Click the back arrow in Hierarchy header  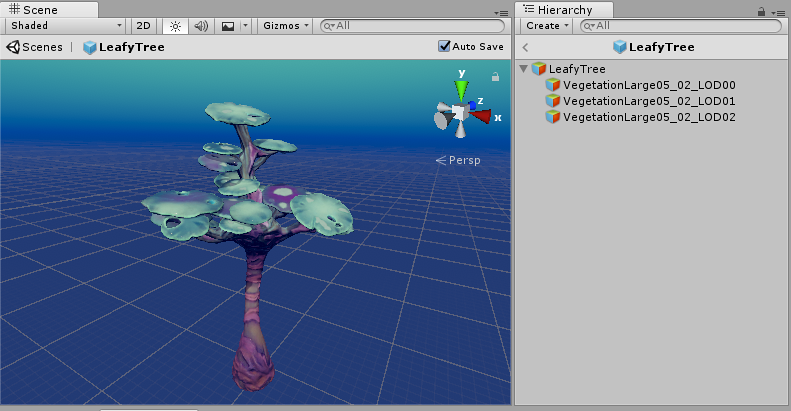click(526, 47)
